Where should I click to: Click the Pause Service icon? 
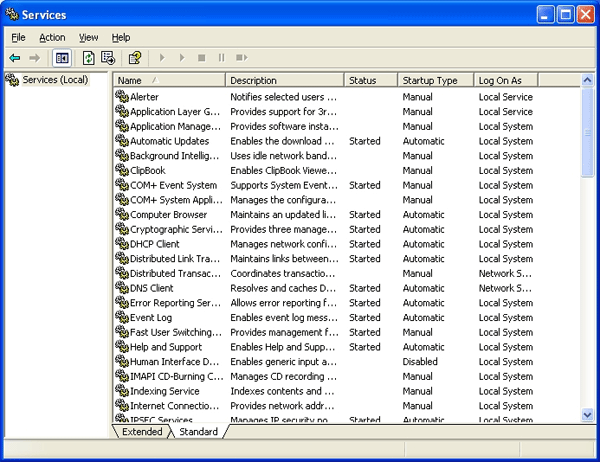tap(222, 58)
